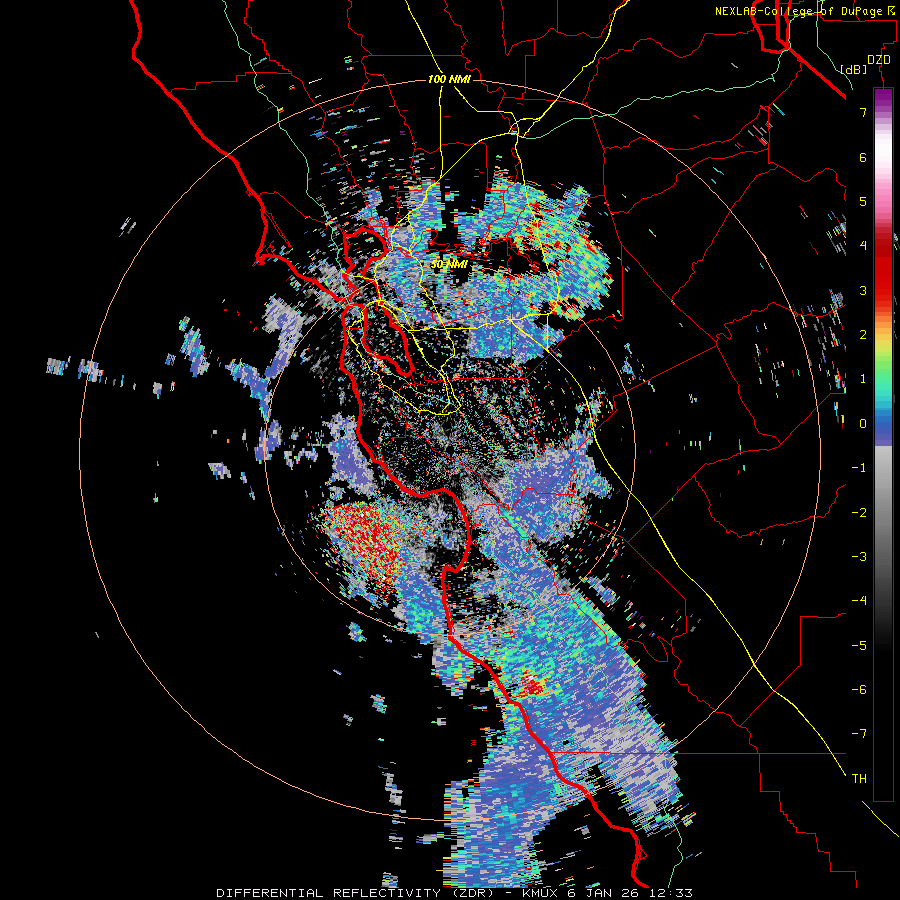Click the '3' value on color scale
Screen dimensions: 900x900
pyautogui.click(x=863, y=290)
